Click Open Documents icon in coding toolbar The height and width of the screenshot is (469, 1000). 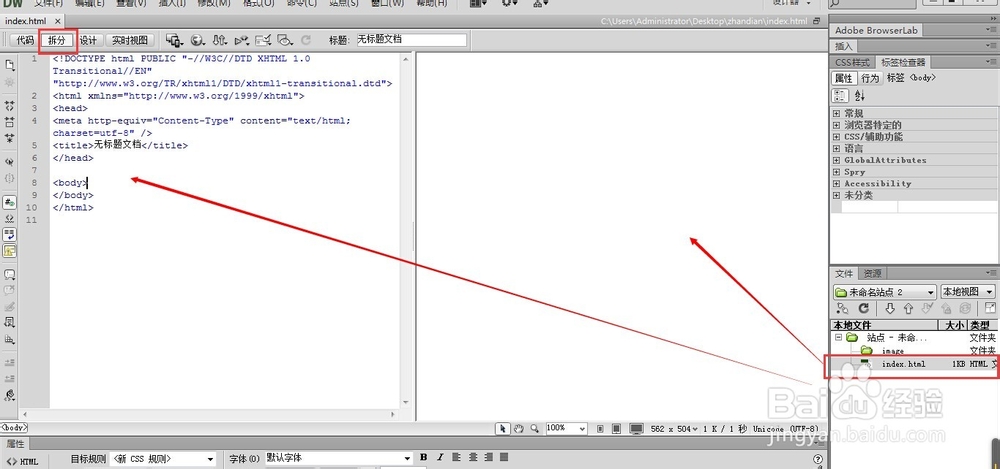tap(10, 65)
